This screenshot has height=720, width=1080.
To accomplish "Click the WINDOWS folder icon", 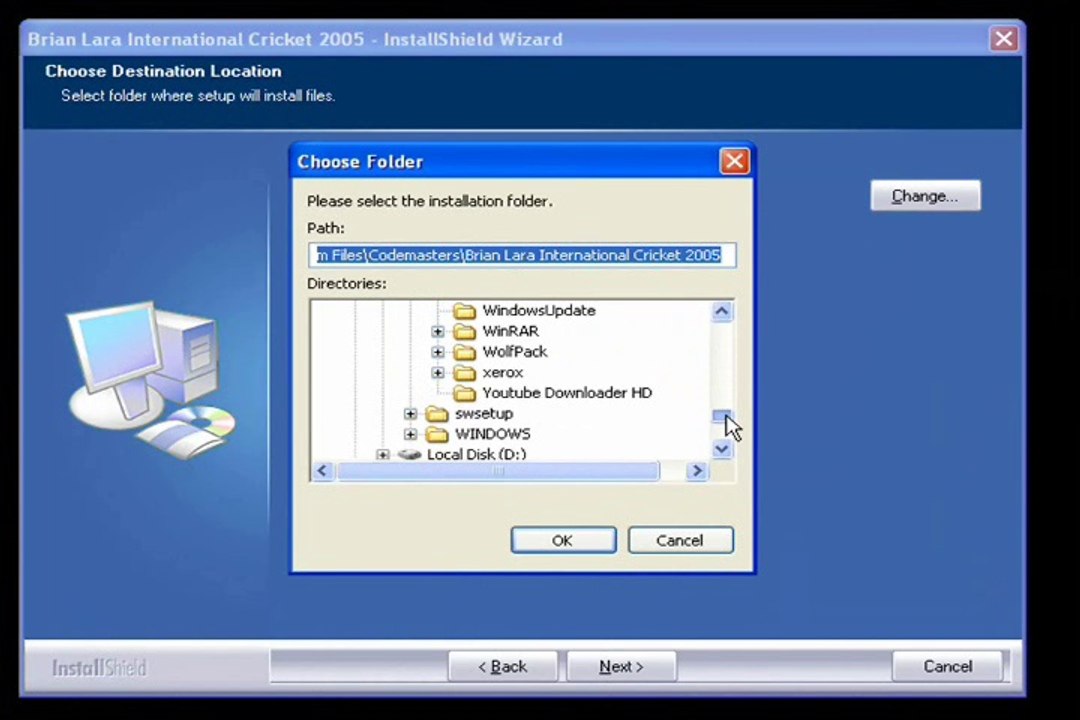I will 437,435.
